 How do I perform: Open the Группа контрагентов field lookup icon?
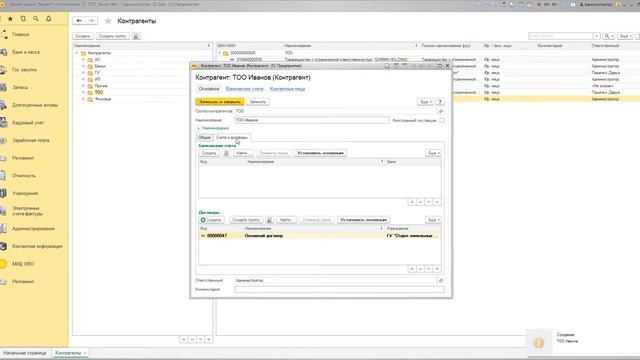(x=441, y=111)
